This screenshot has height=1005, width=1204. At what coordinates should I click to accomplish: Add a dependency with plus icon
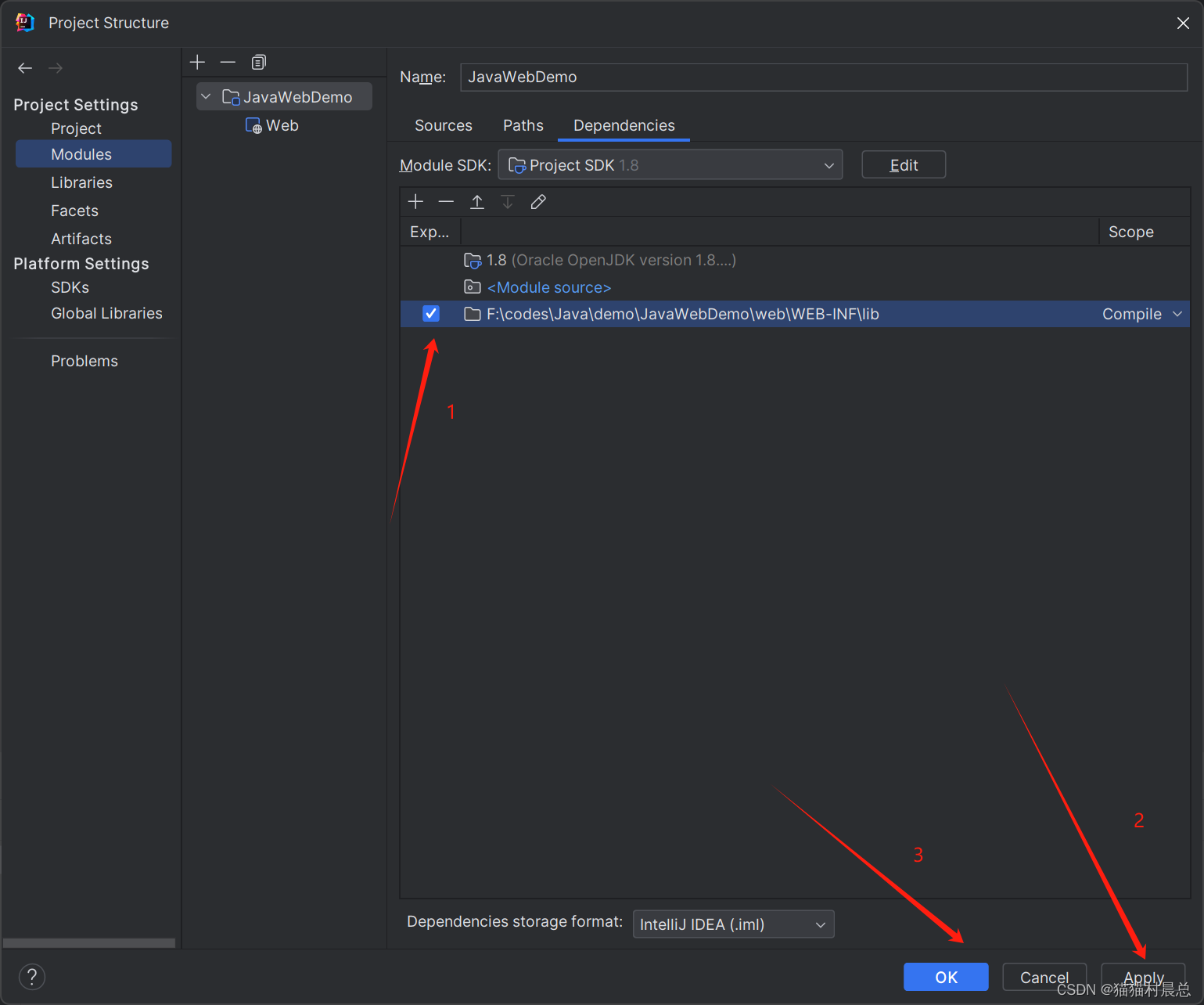coord(415,202)
